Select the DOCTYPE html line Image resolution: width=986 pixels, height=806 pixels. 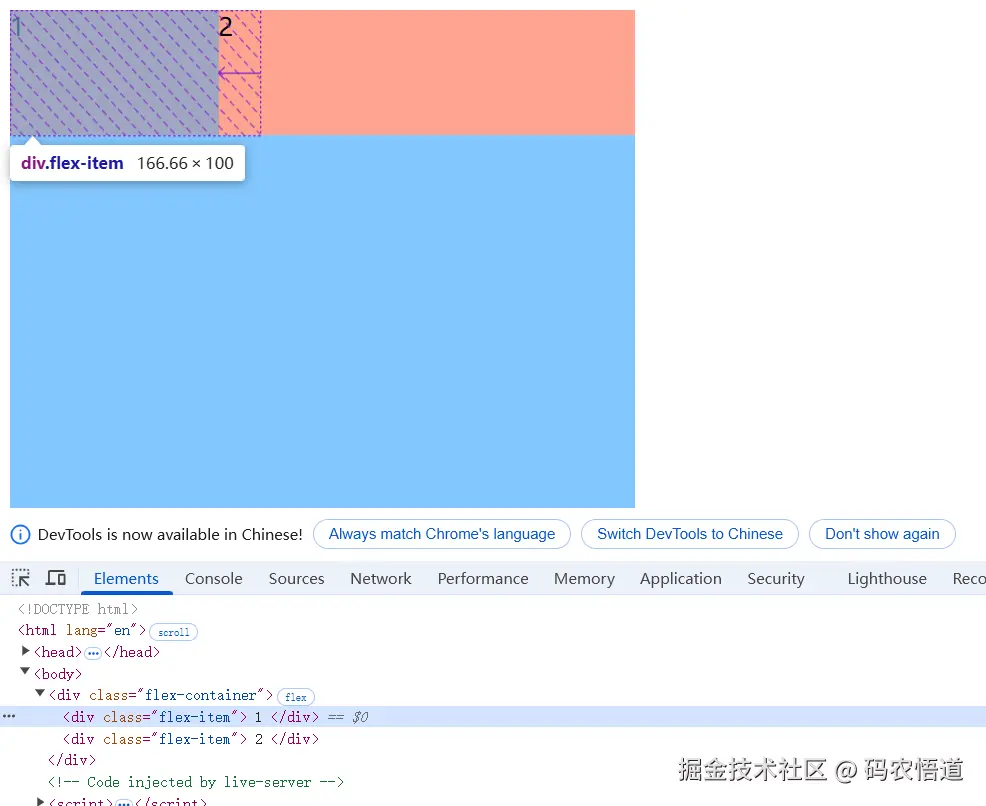(x=77, y=609)
